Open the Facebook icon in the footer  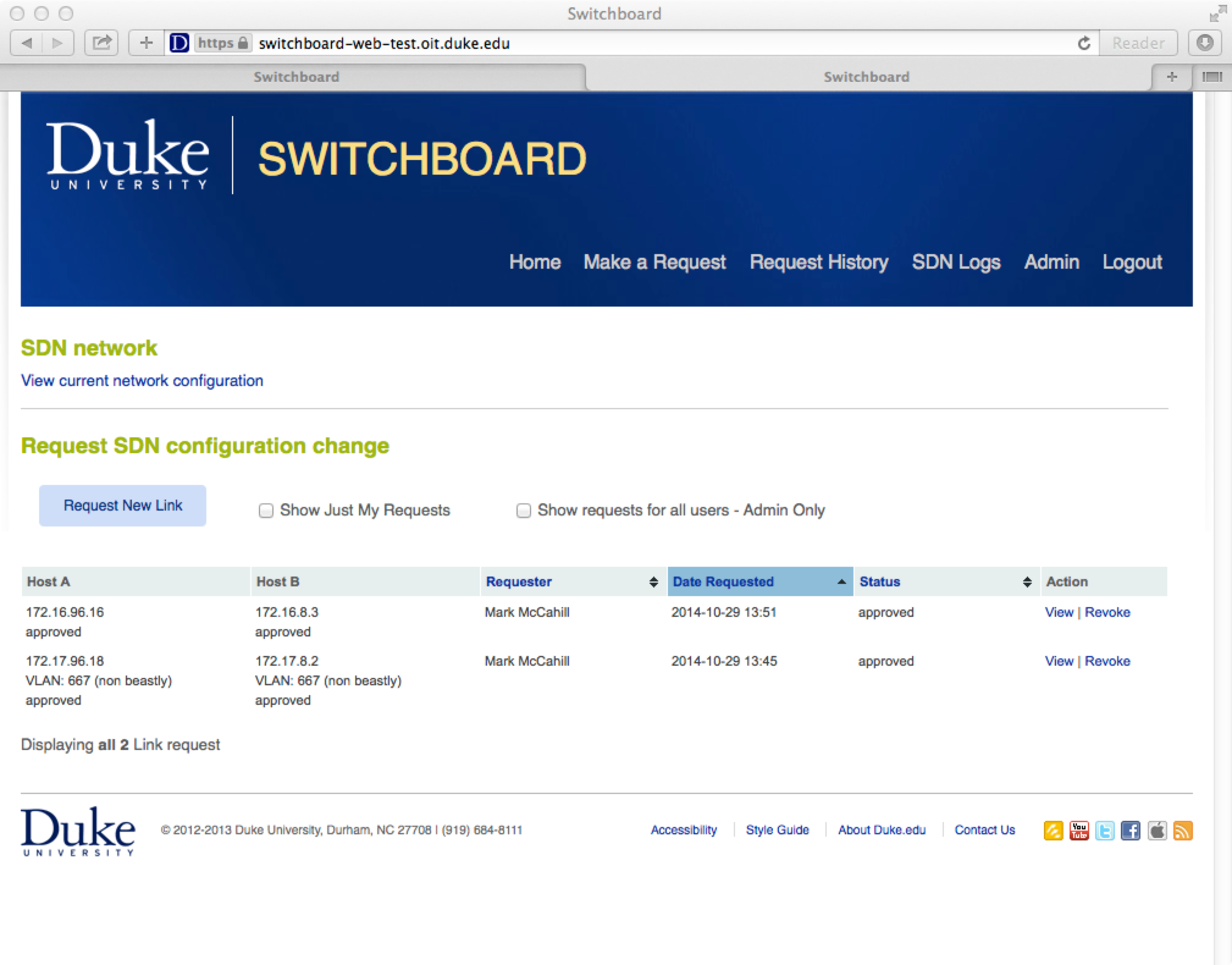pos(1130,831)
